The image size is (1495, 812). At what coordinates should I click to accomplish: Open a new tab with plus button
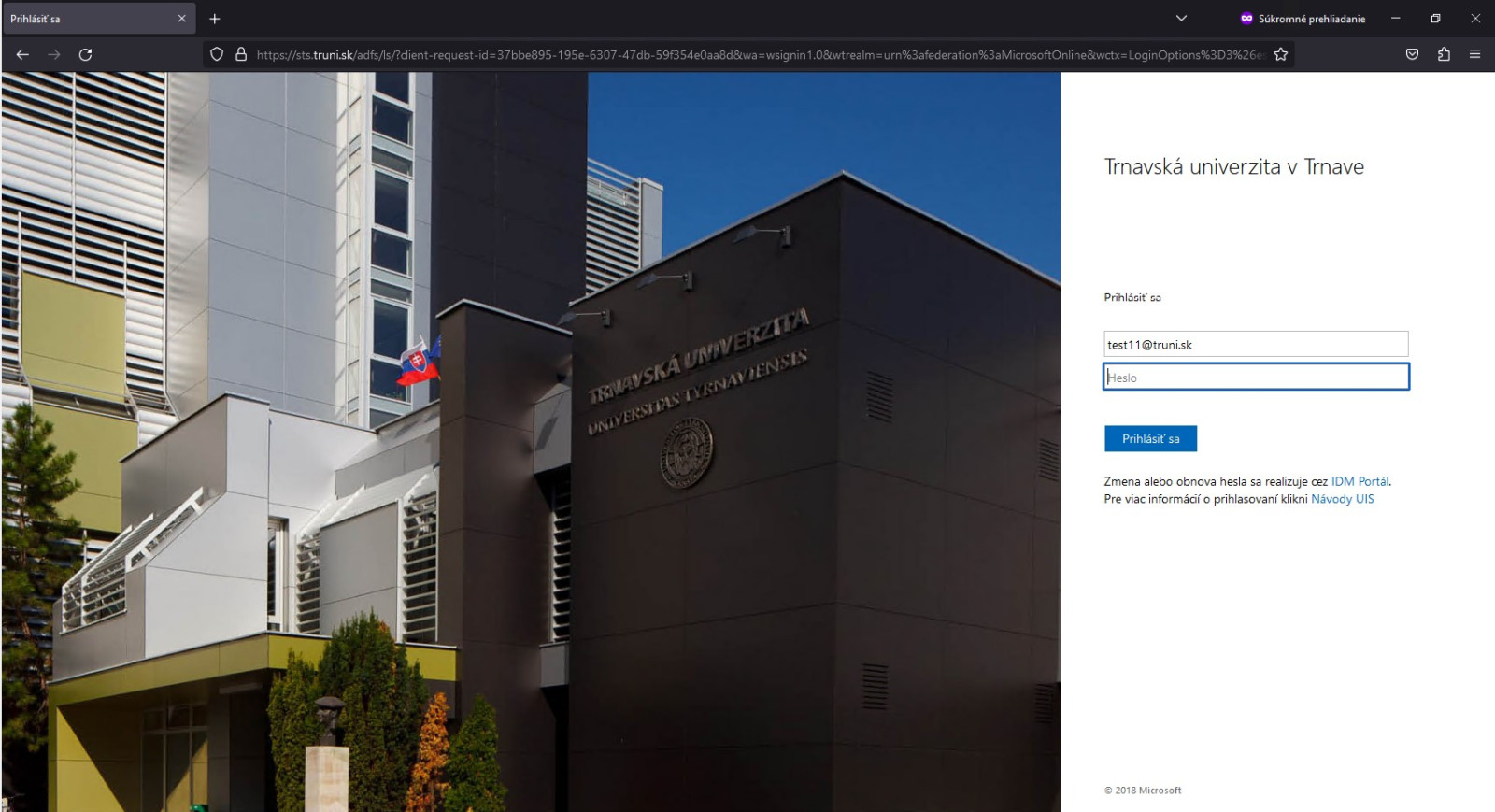click(x=215, y=19)
